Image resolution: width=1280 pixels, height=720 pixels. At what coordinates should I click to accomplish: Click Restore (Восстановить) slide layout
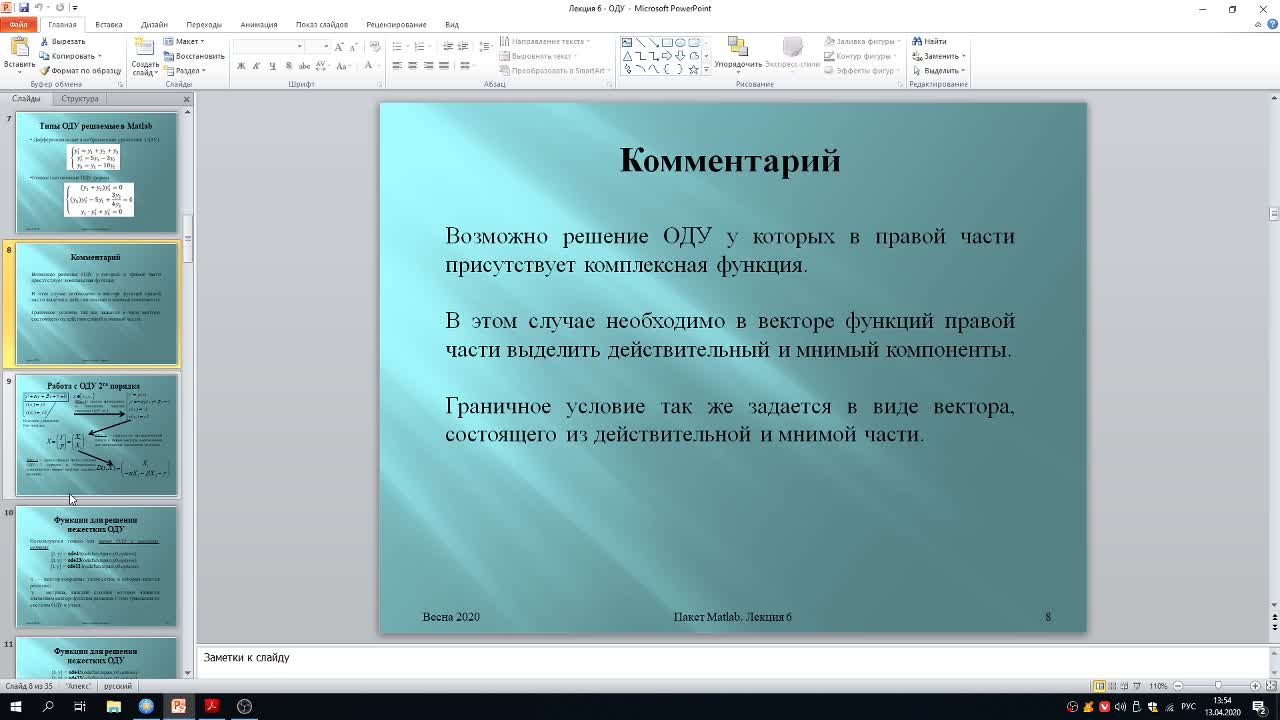click(194, 56)
